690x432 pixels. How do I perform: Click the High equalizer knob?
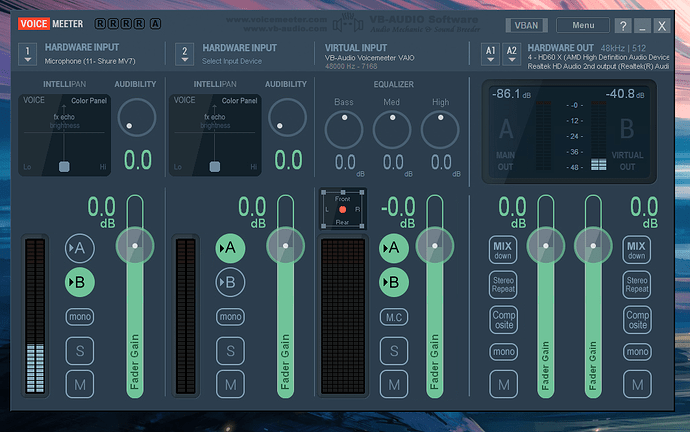coord(441,130)
